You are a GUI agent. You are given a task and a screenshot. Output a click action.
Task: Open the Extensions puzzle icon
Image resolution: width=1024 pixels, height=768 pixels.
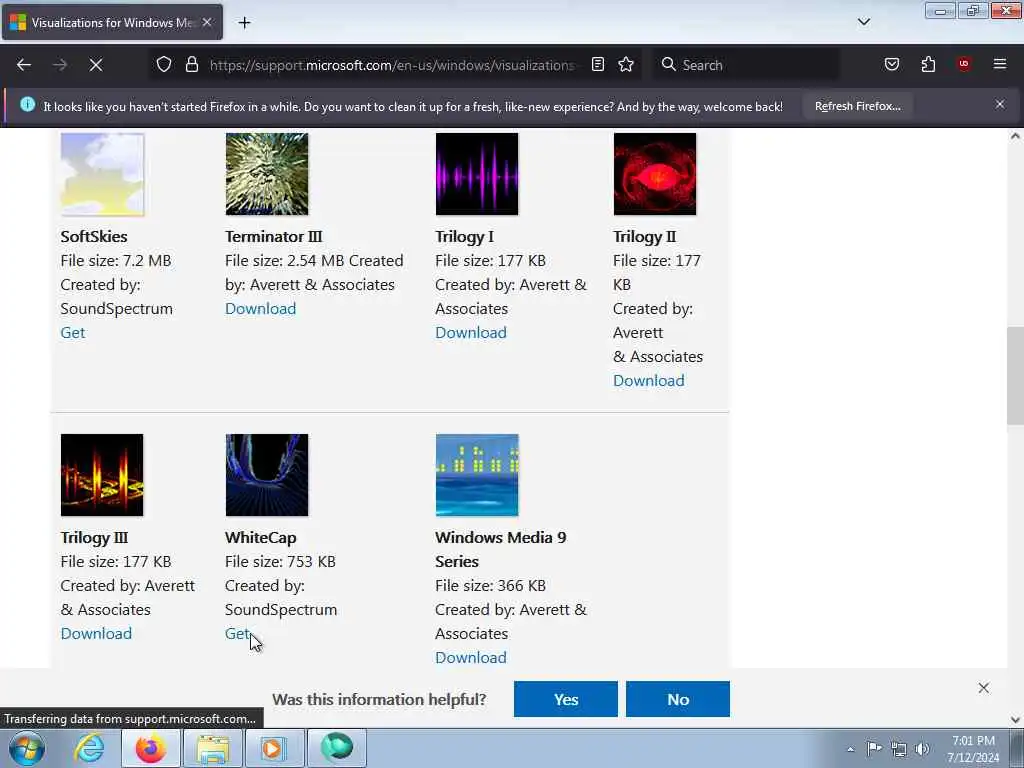(x=928, y=65)
